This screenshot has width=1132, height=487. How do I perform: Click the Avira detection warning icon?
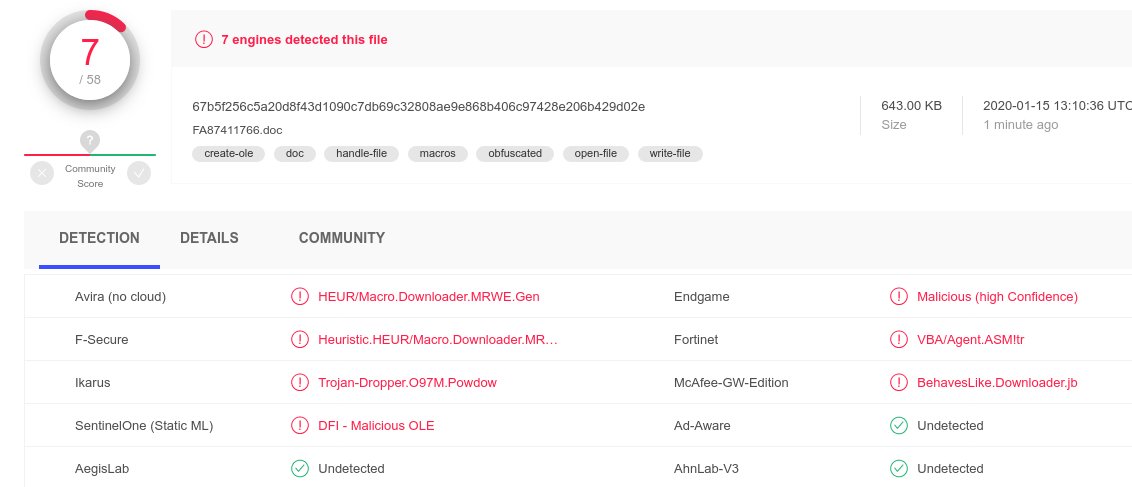pyautogui.click(x=300, y=297)
